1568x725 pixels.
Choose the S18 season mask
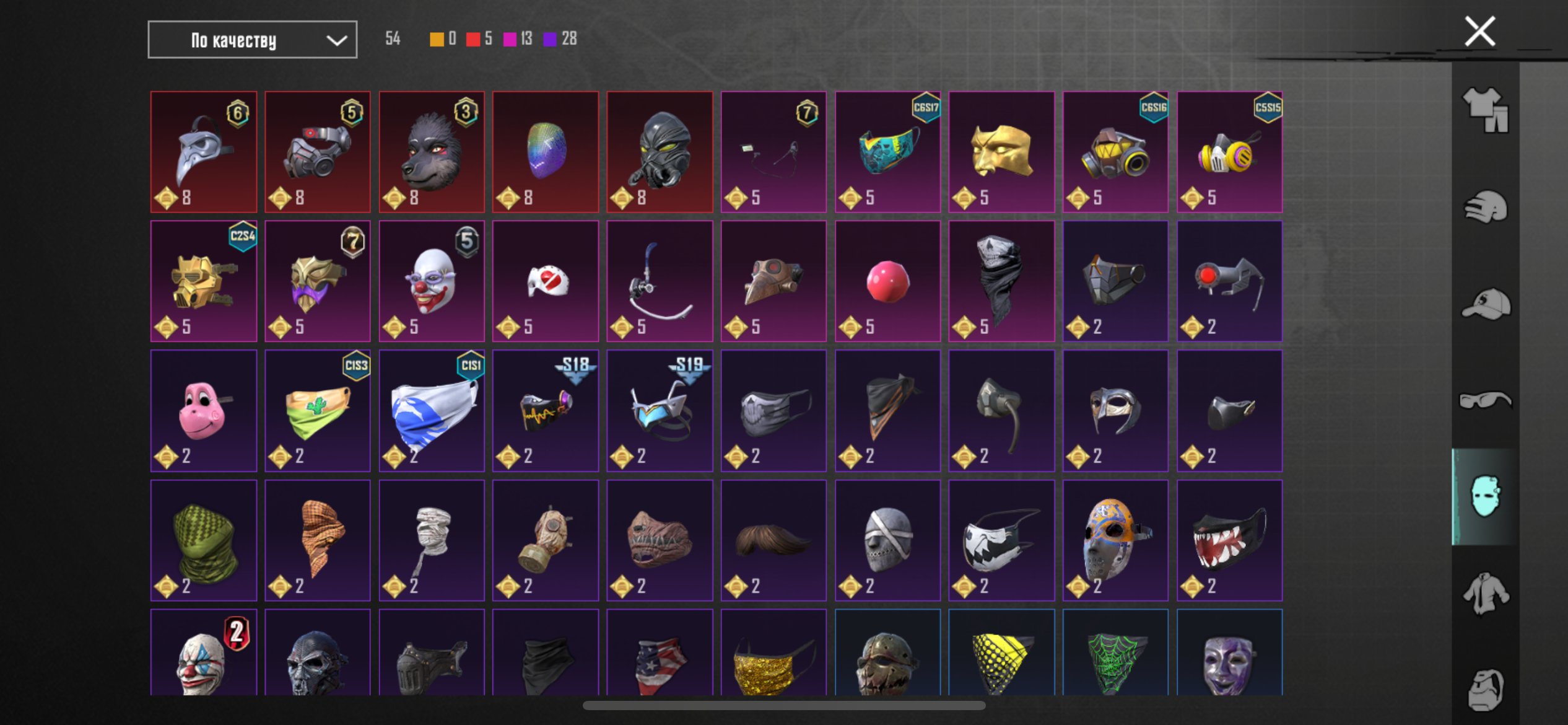point(546,410)
